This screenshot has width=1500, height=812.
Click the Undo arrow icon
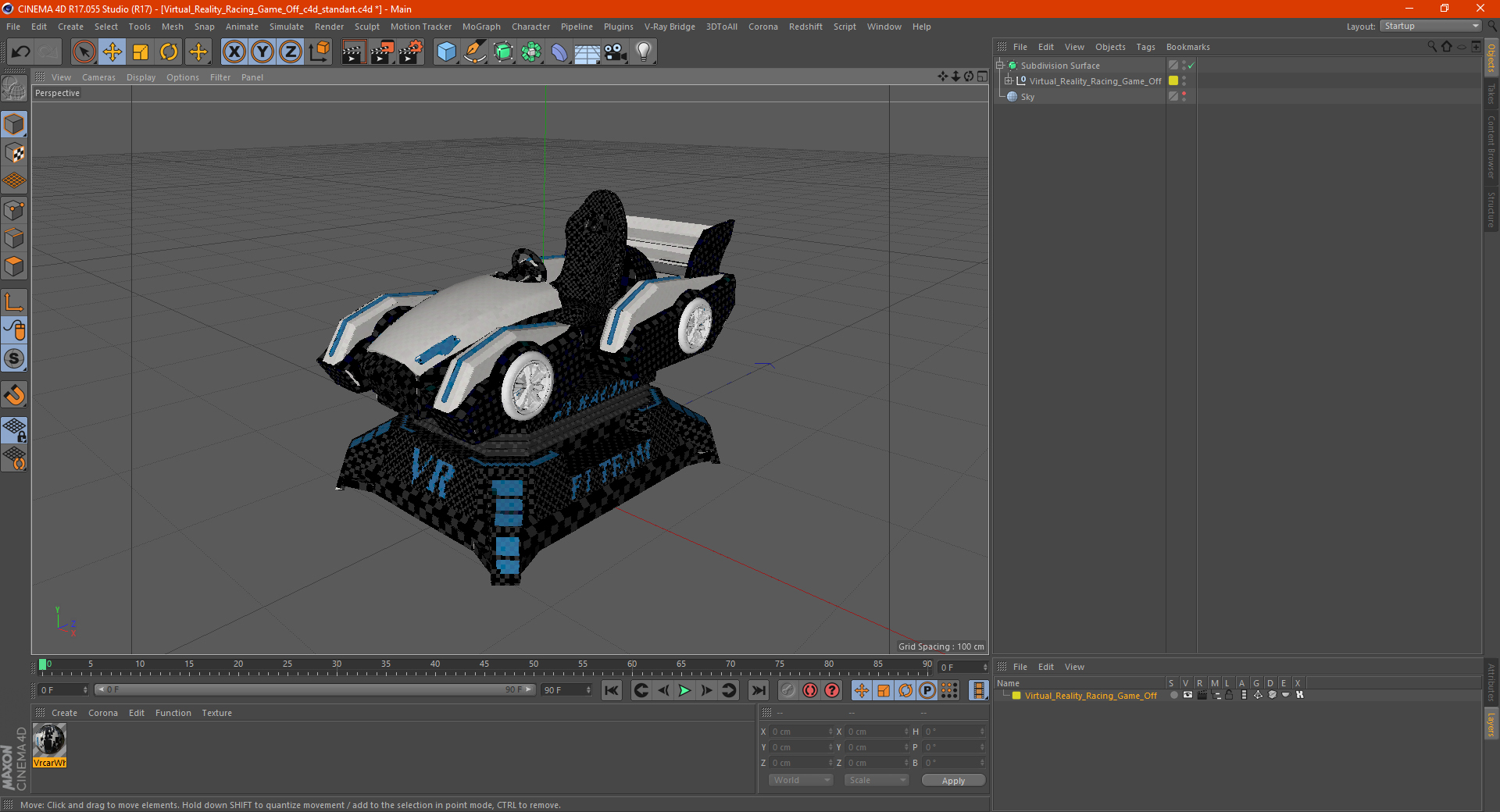click(x=21, y=52)
